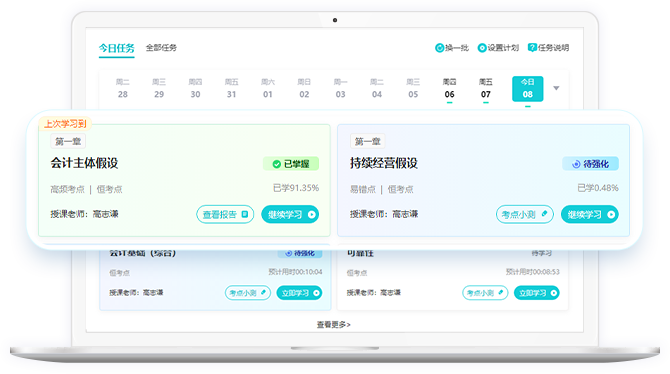Click the 任务说明 help icon

(x=532, y=47)
